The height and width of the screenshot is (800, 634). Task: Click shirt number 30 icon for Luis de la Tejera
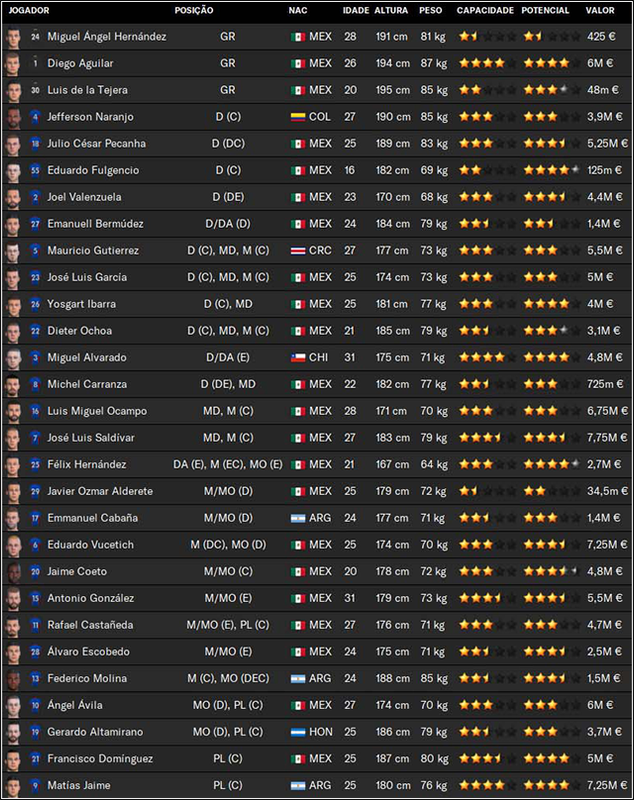click(35, 90)
